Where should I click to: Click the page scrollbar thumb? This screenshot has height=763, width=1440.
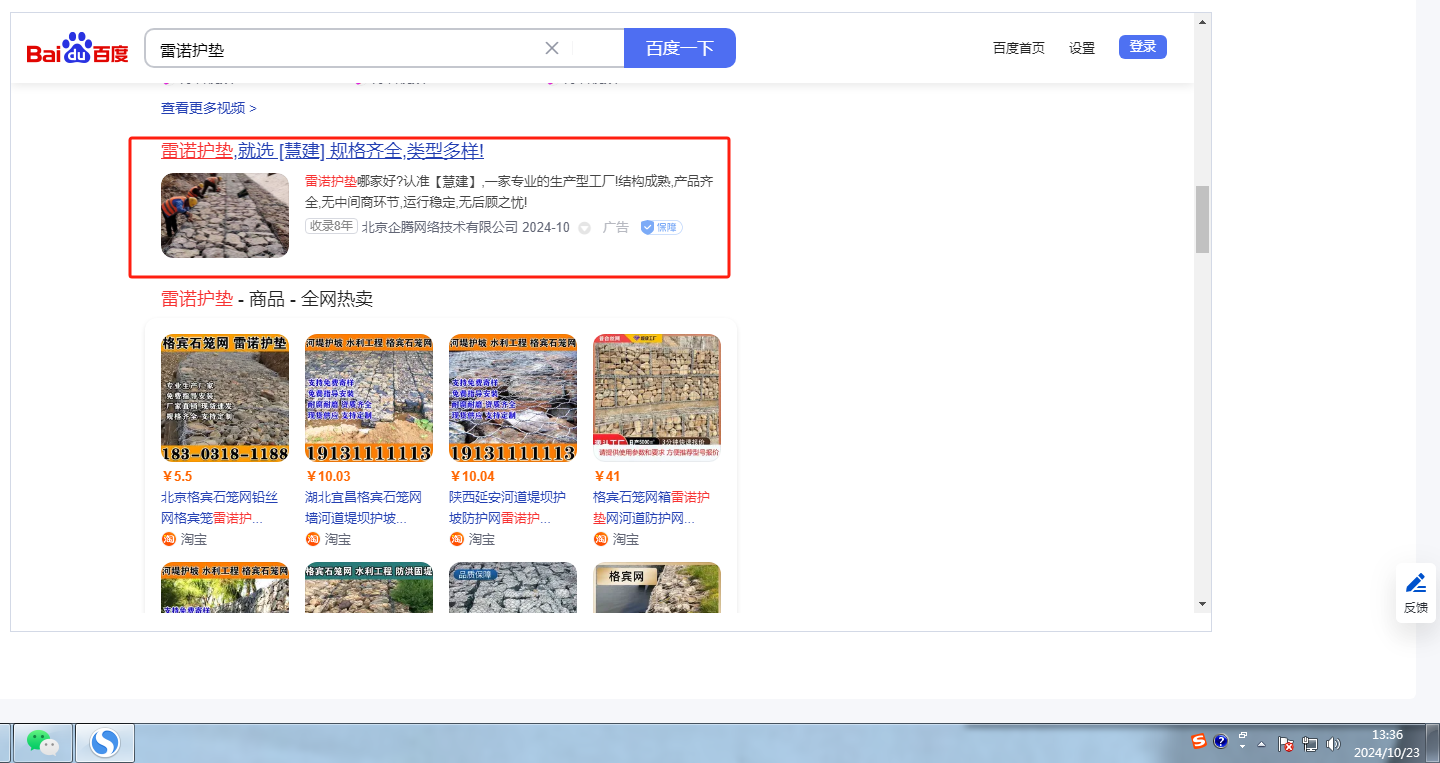(1202, 219)
